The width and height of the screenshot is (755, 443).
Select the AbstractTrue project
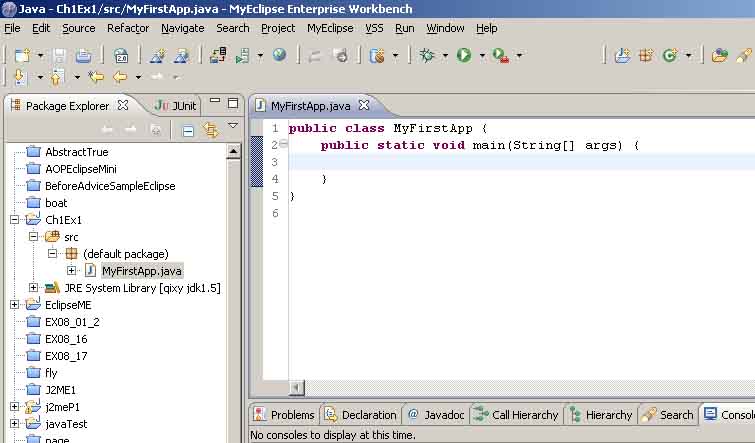(77, 152)
